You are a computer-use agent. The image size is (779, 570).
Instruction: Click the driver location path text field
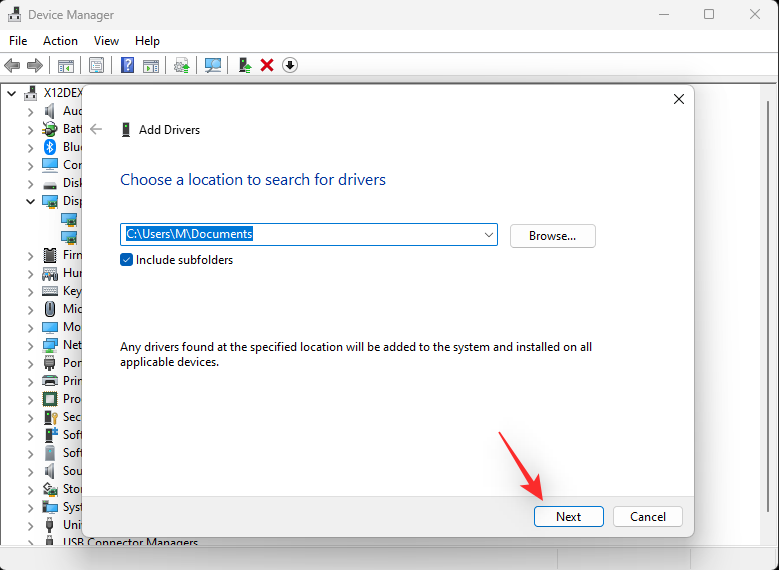coord(300,235)
